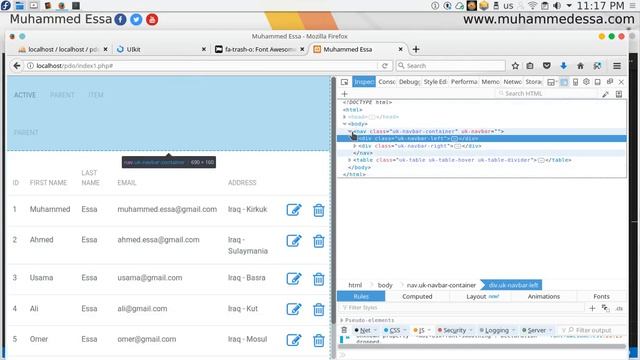Viewport: 640px width, 360px height.
Task: Delete the Ali record
Action: tap(319, 309)
